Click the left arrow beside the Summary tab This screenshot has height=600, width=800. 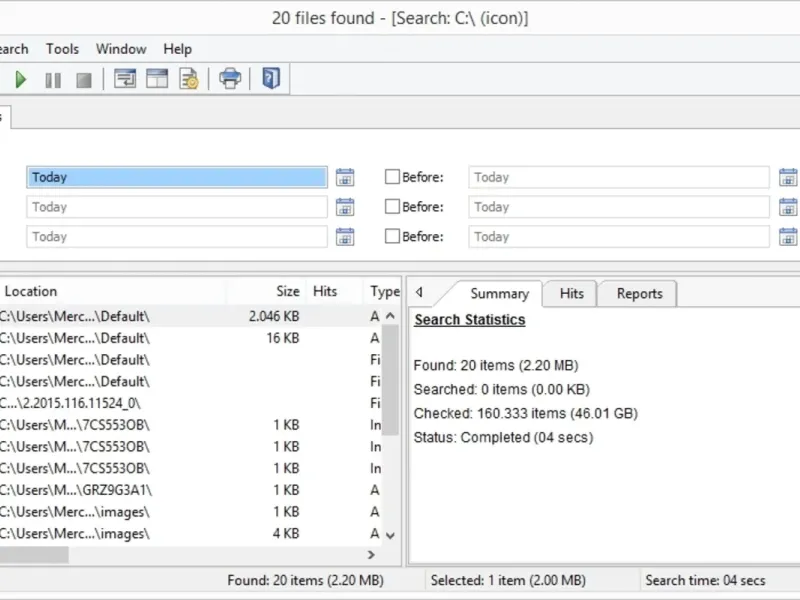tap(419, 292)
